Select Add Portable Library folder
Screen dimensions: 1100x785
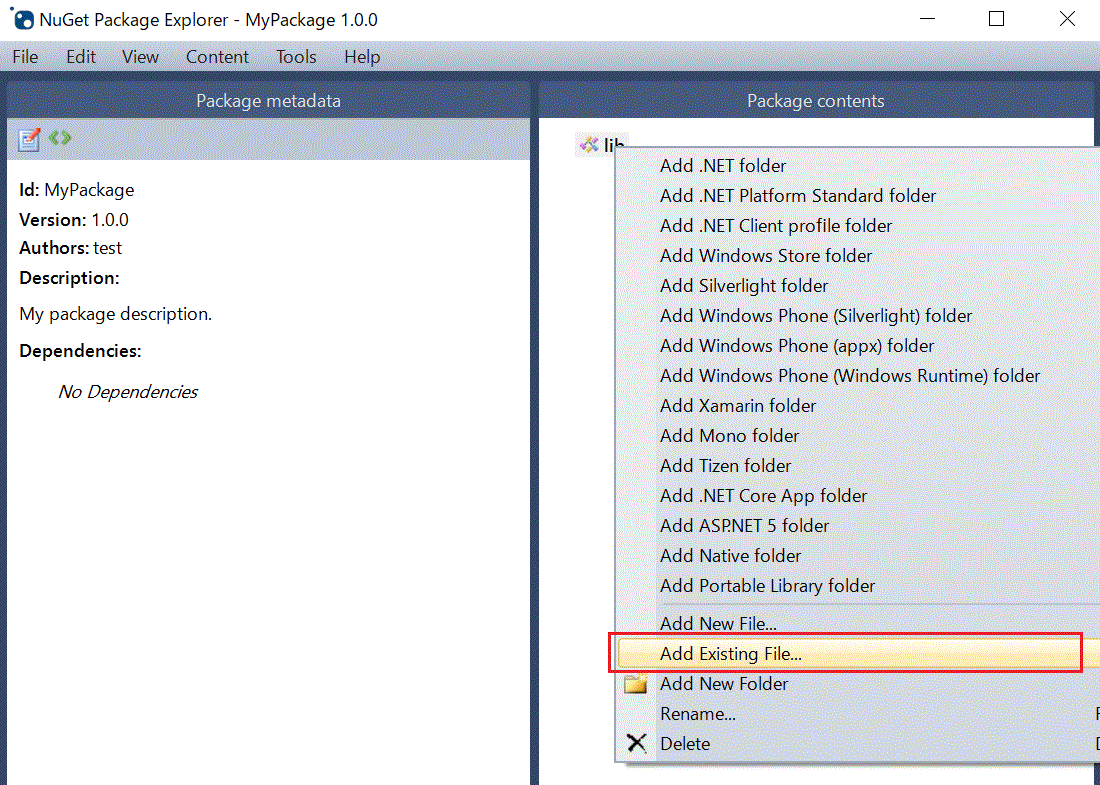[857, 586]
